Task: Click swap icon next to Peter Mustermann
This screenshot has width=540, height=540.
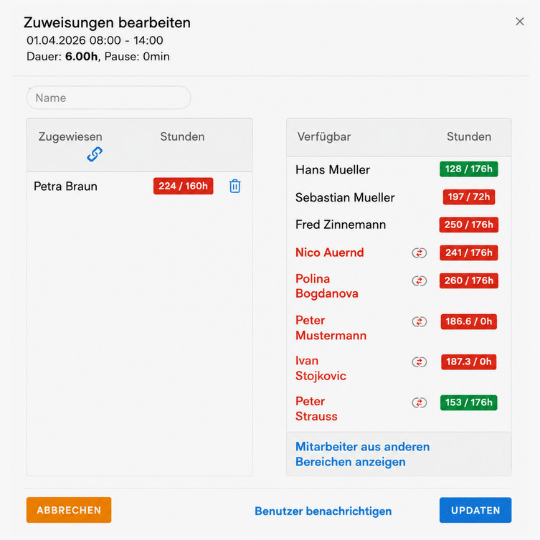Action: 419,322
